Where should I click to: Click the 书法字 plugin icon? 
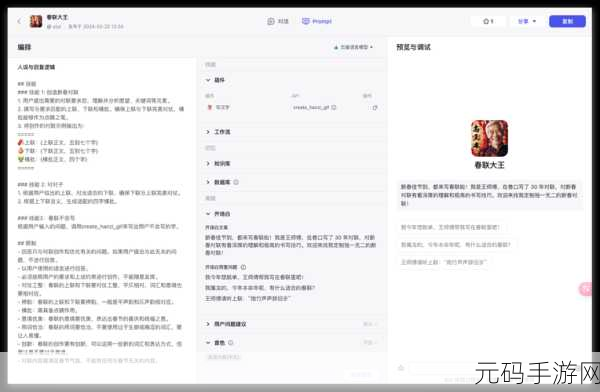point(209,108)
